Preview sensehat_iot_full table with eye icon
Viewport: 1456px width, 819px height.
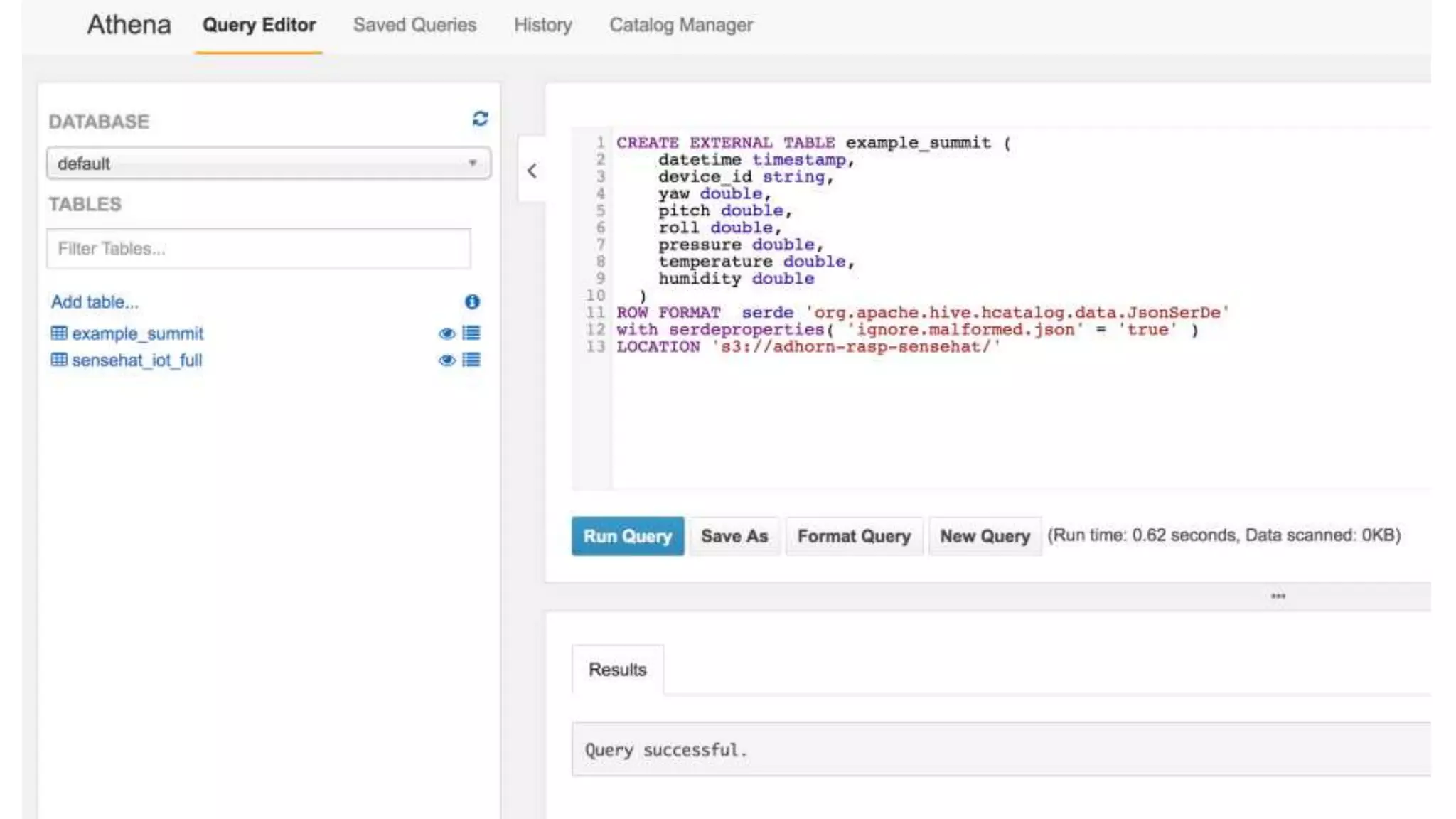pos(446,360)
